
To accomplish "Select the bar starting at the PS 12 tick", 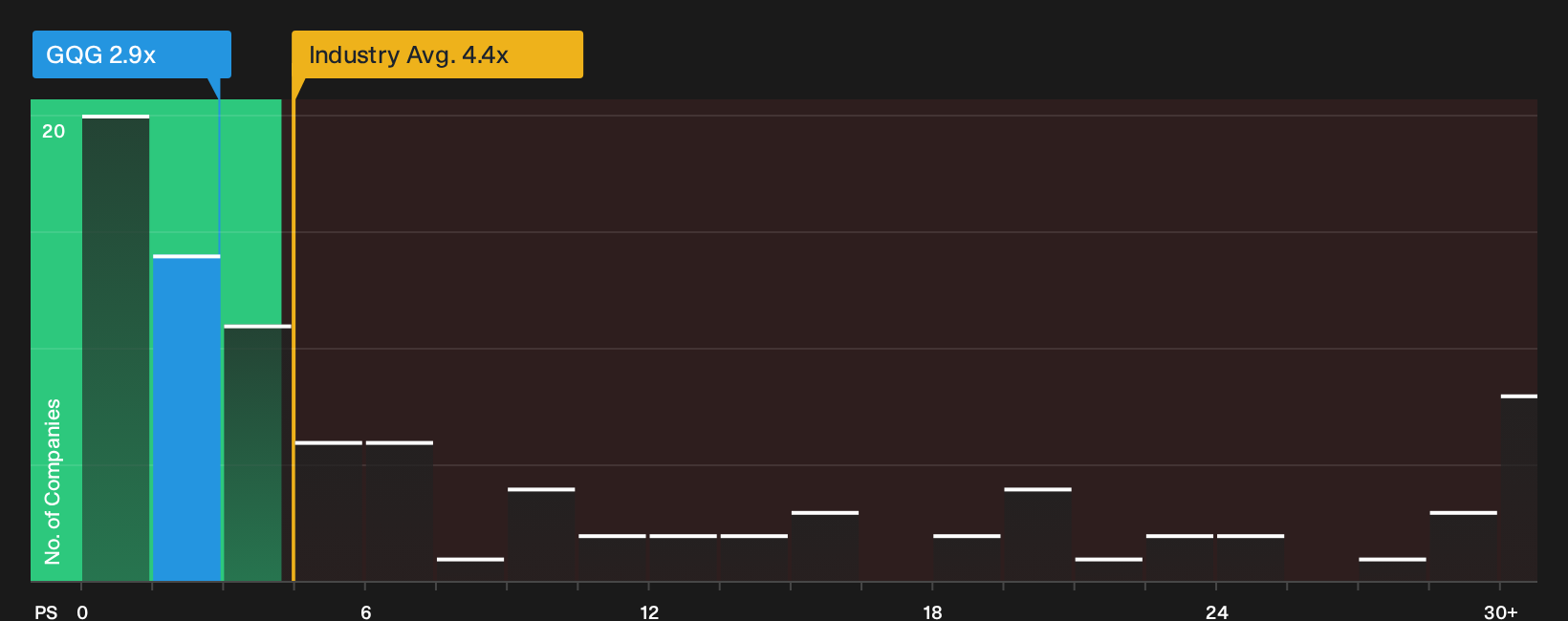I will click(x=684, y=558).
